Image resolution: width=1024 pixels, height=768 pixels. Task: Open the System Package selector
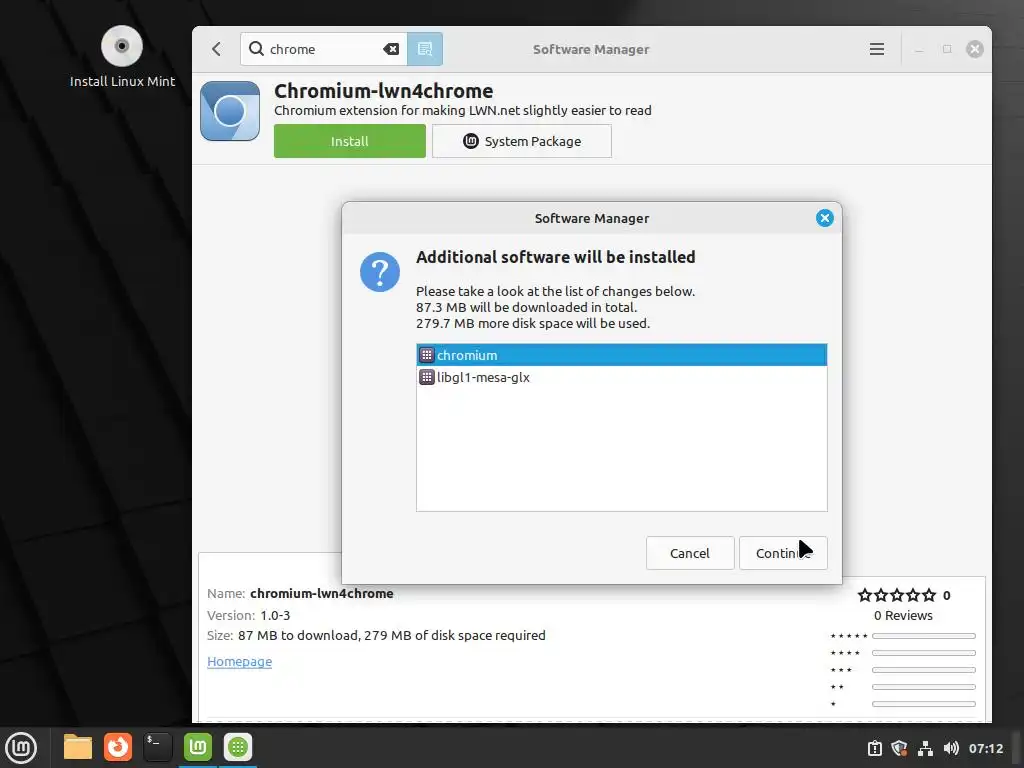pyautogui.click(x=522, y=141)
